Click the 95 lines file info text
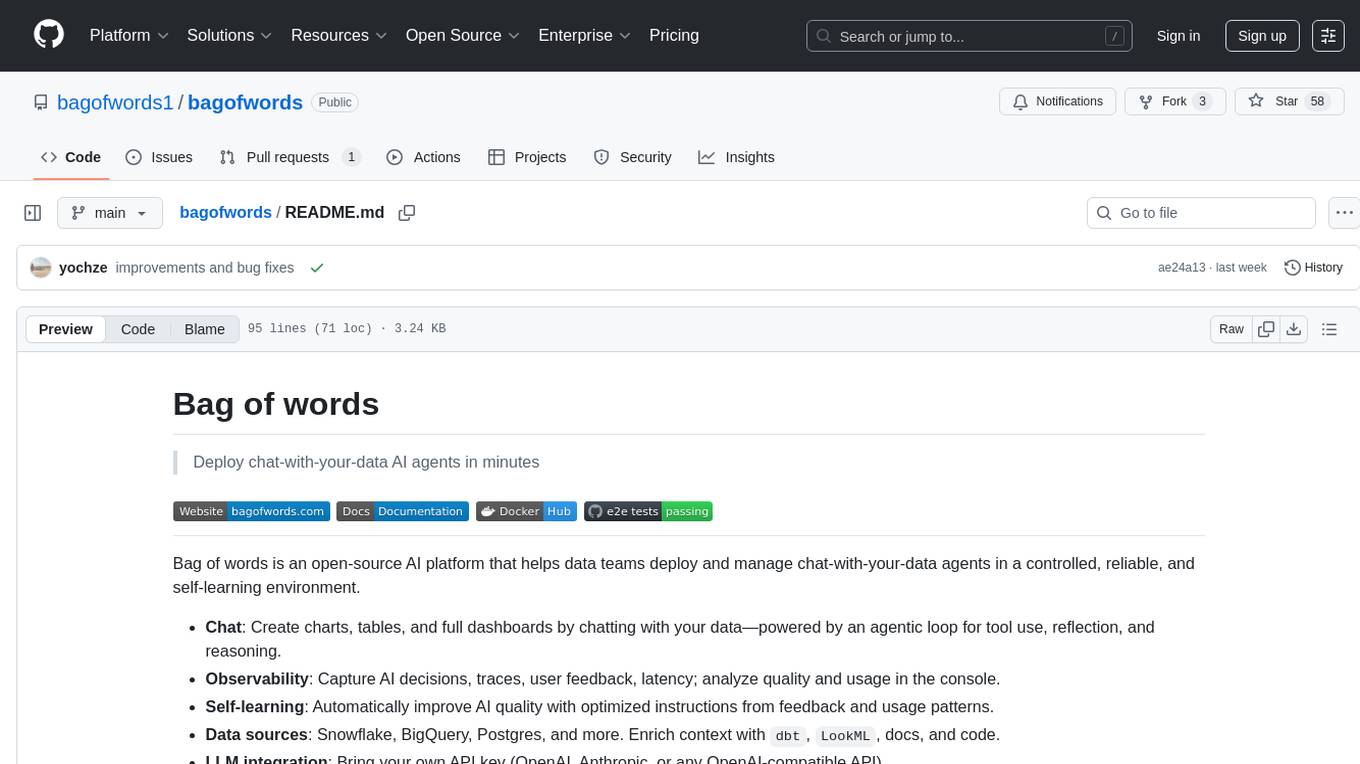Viewport: 1360px width, 764px height. (x=347, y=329)
